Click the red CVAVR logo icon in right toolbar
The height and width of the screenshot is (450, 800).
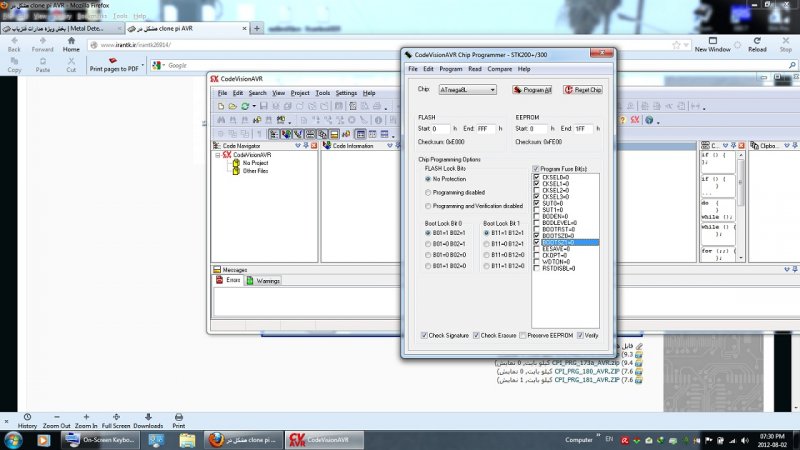pos(635,120)
